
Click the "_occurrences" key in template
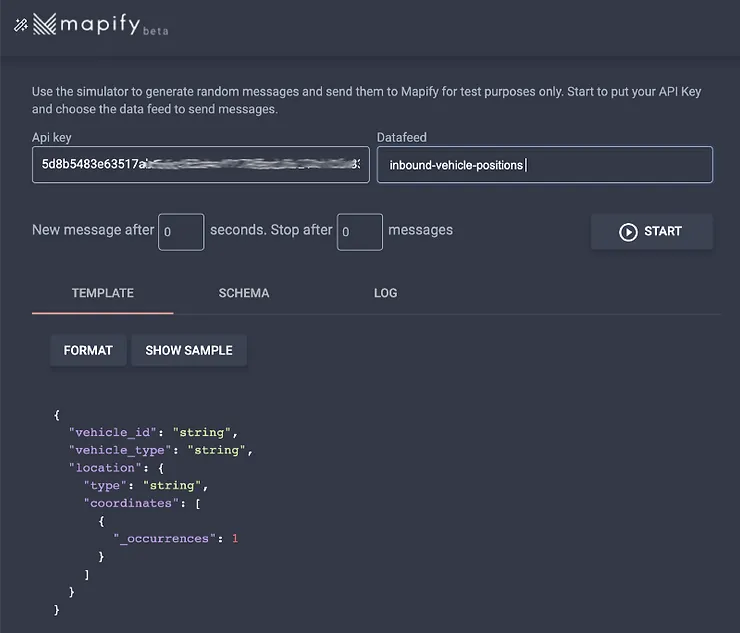tap(164, 539)
